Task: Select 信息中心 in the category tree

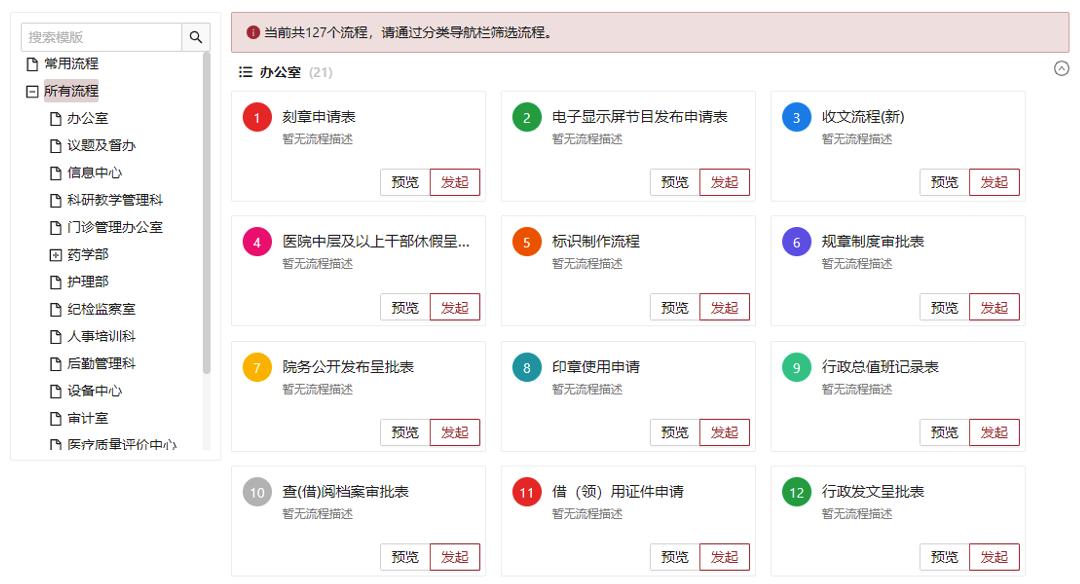Action: [94, 173]
